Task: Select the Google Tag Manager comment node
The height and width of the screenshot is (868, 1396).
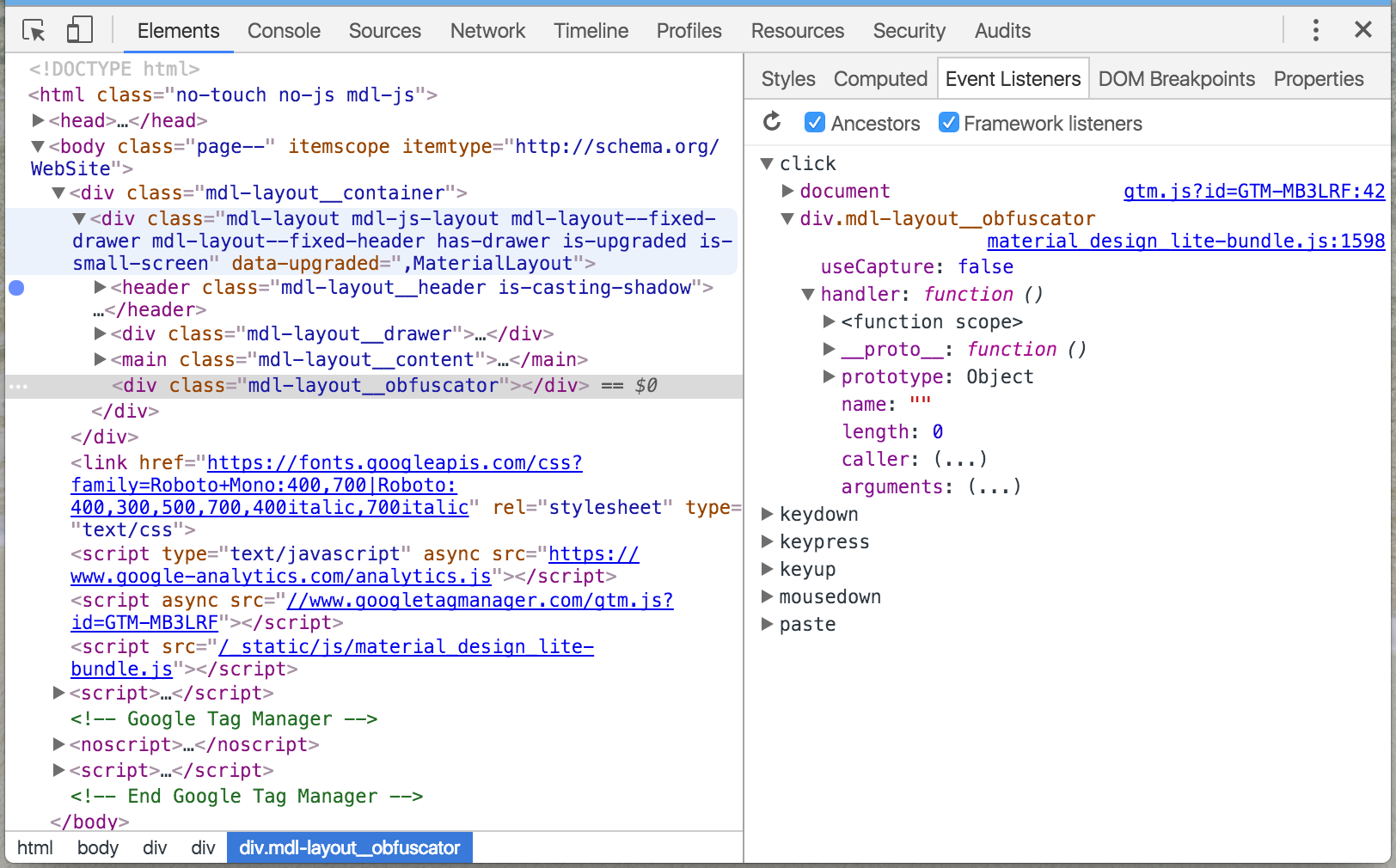Action: (x=223, y=718)
